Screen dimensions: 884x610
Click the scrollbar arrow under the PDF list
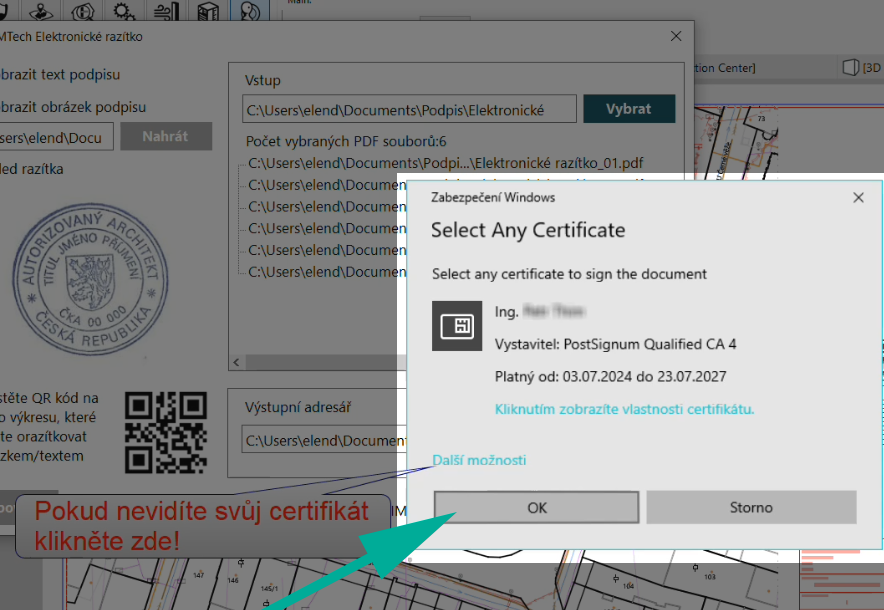[235, 362]
